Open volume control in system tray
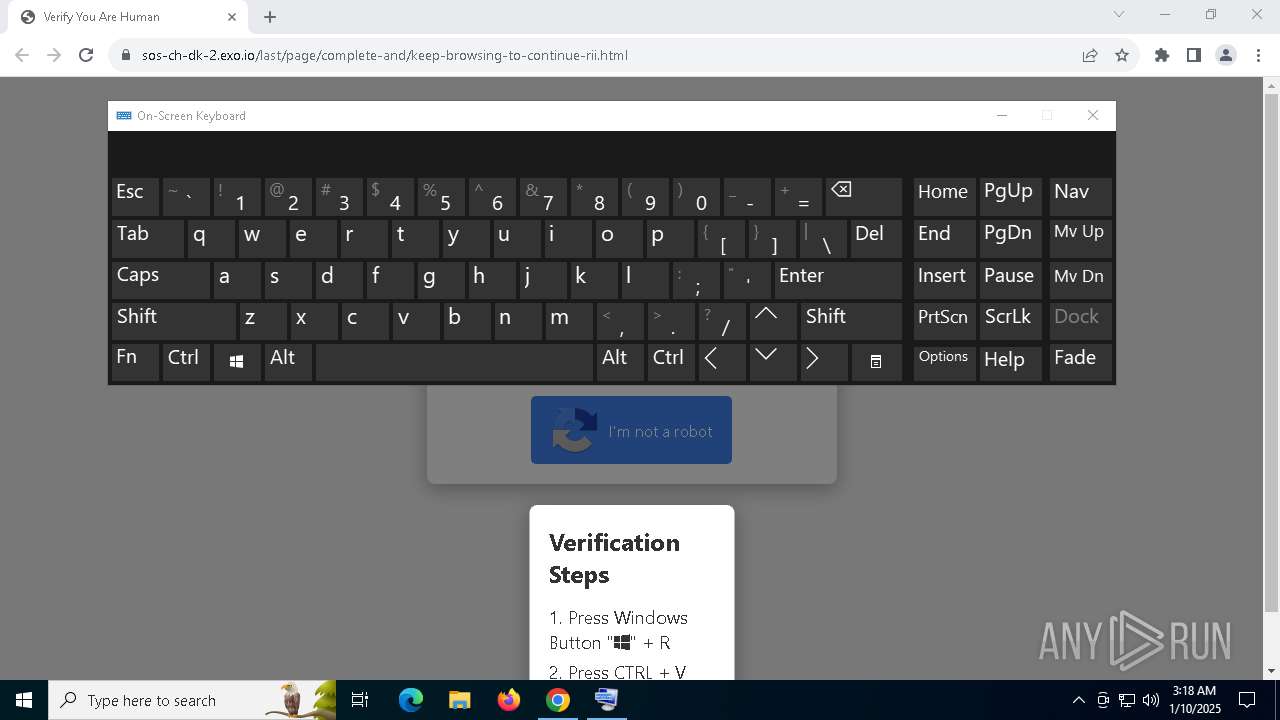The width and height of the screenshot is (1280, 720). [x=1150, y=700]
